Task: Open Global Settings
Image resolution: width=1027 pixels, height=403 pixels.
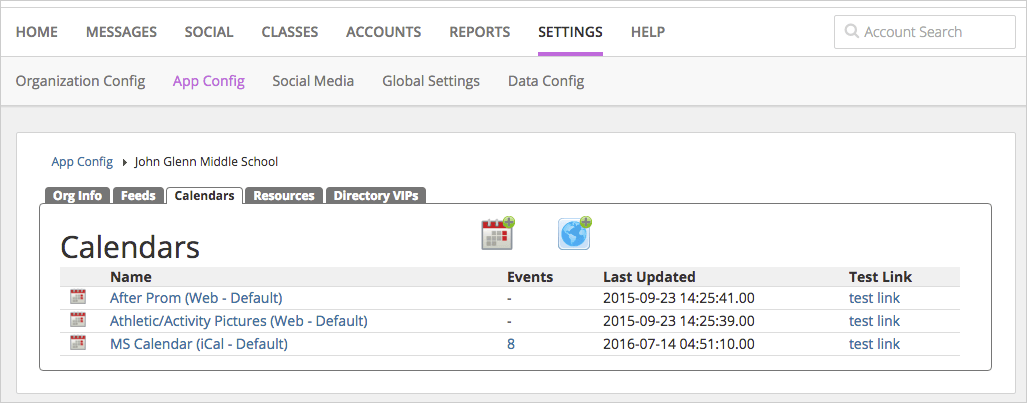Action: (431, 81)
